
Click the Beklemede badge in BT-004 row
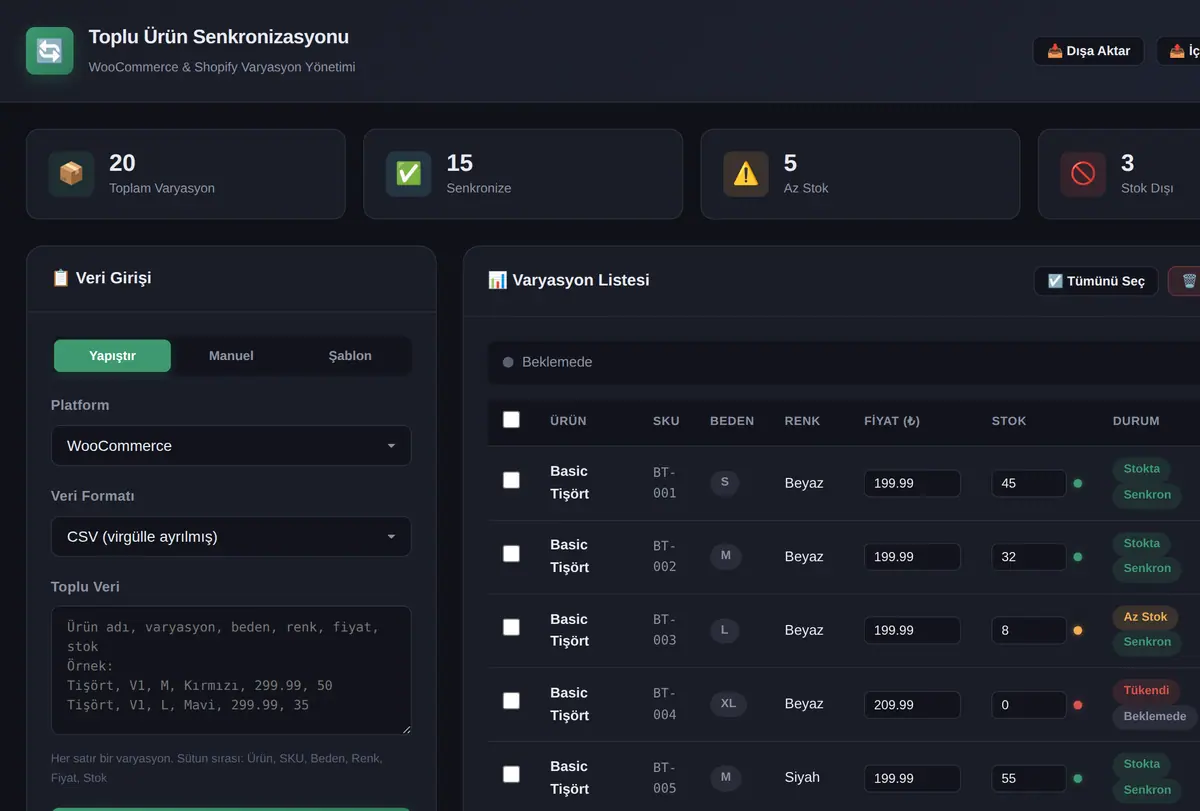click(x=1155, y=716)
